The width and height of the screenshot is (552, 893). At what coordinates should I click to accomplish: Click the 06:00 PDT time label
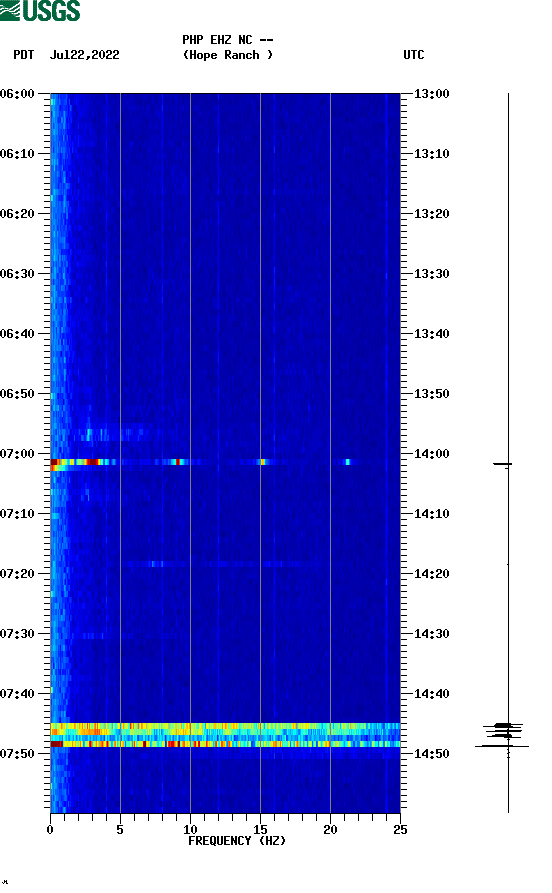tap(18, 94)
